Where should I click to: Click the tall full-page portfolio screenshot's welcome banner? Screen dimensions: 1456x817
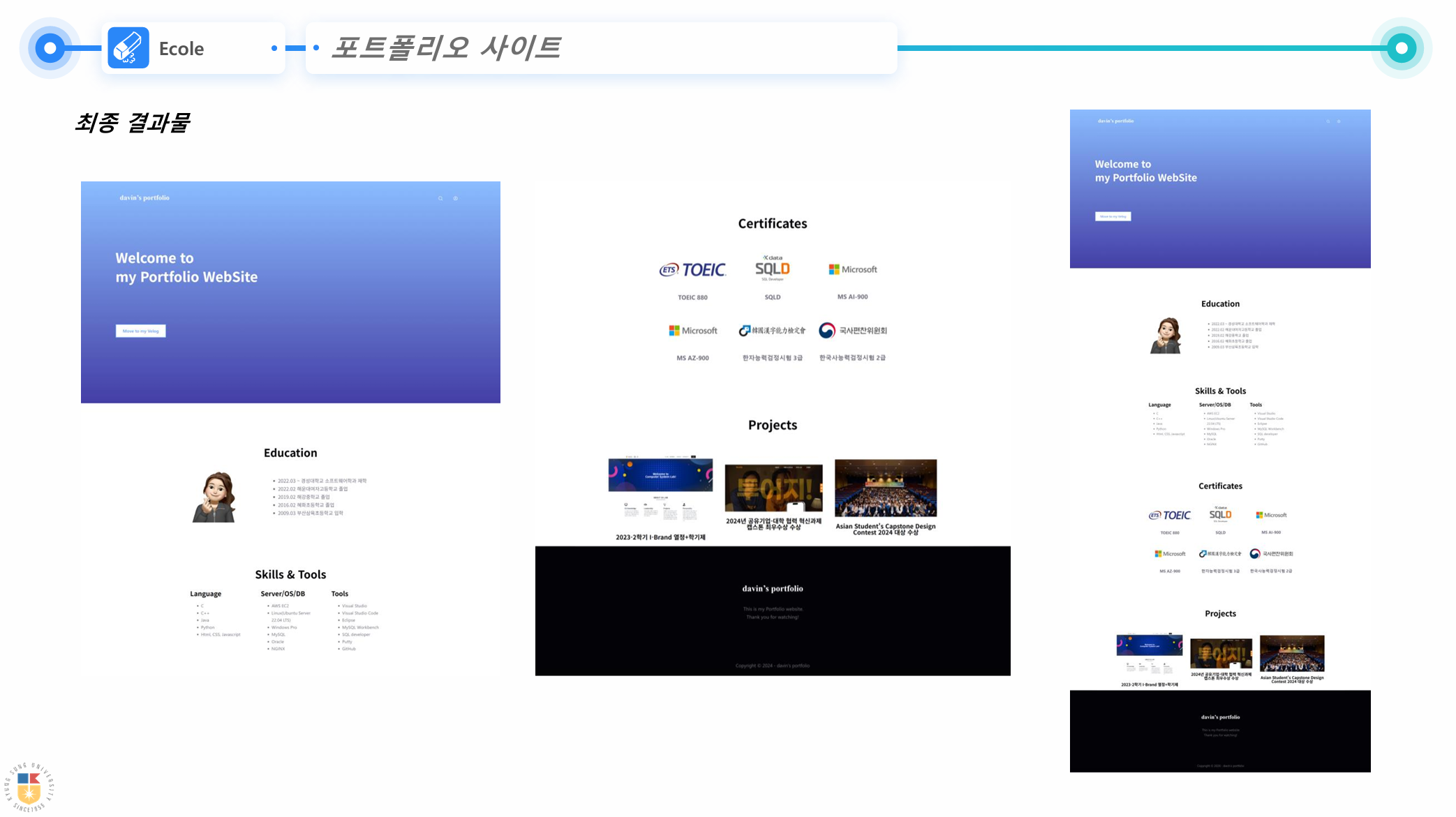[1219, 188]
